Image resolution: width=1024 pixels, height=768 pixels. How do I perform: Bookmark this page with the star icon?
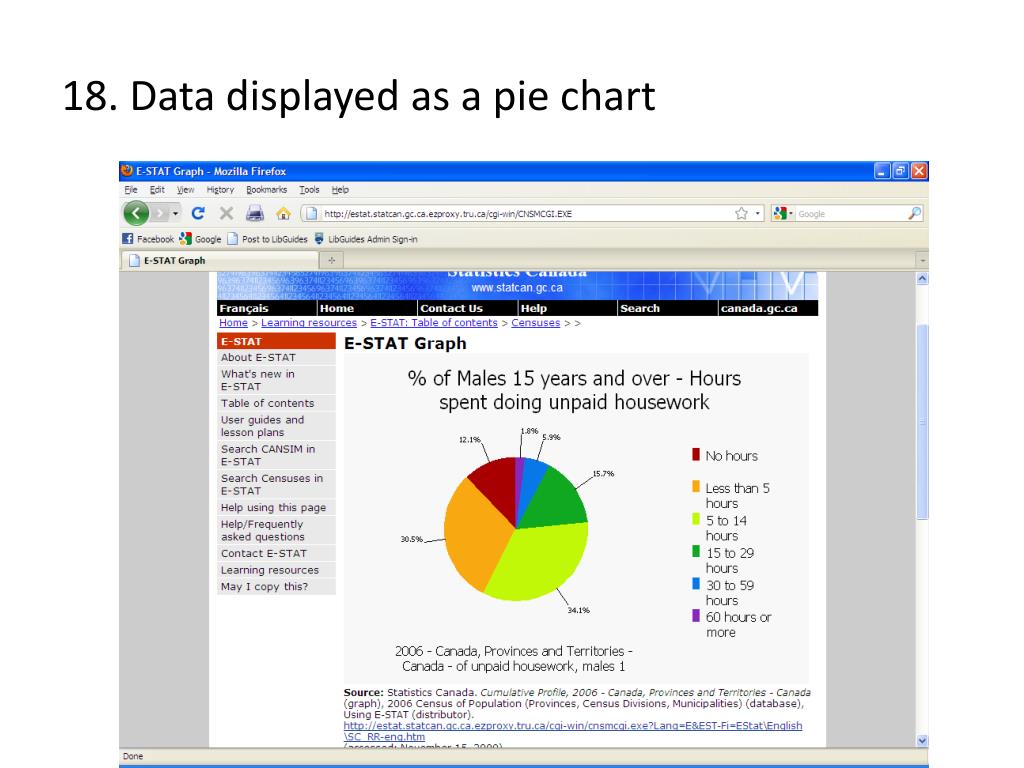(741, 214)
